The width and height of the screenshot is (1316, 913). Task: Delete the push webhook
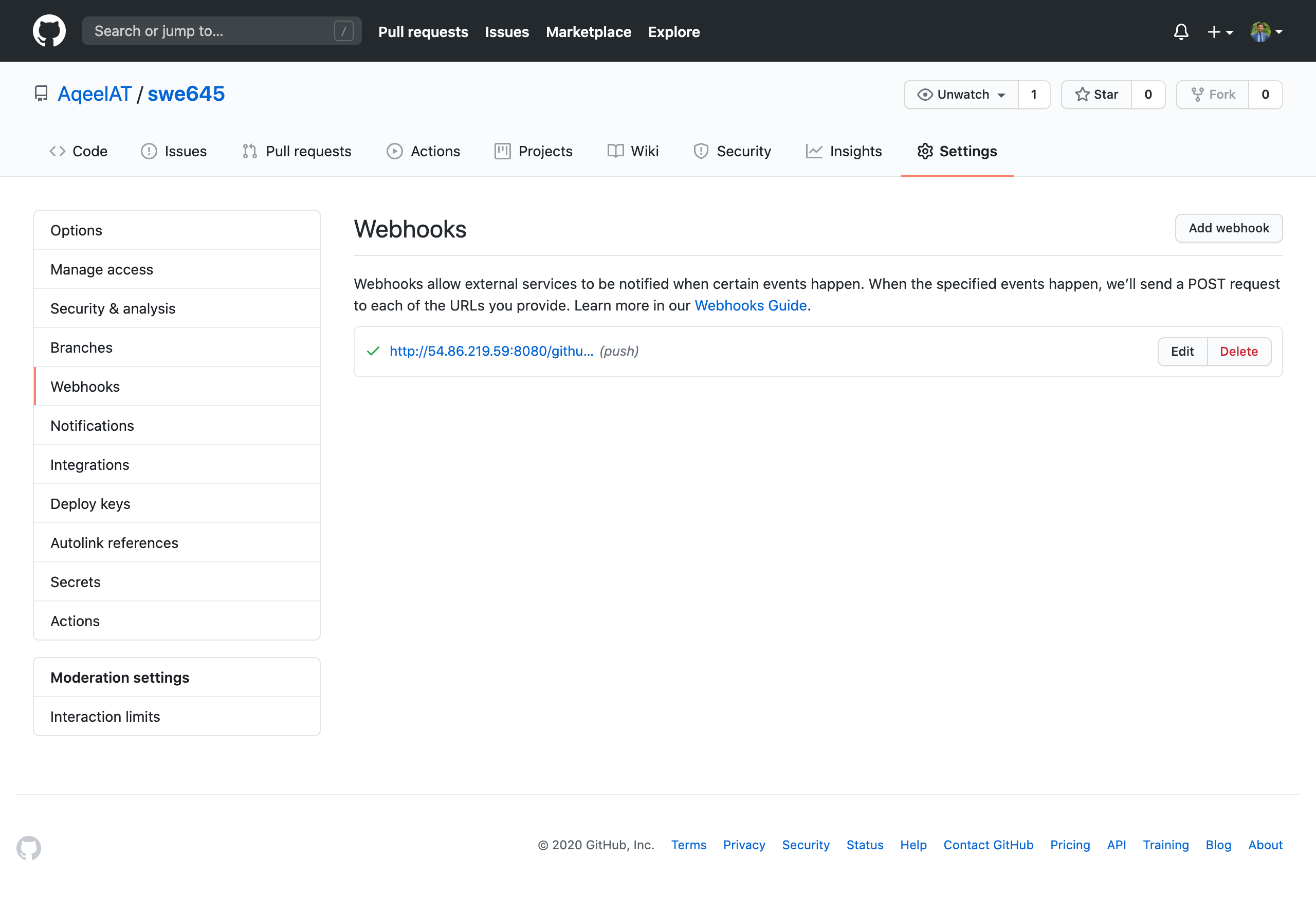point(1238,351)
